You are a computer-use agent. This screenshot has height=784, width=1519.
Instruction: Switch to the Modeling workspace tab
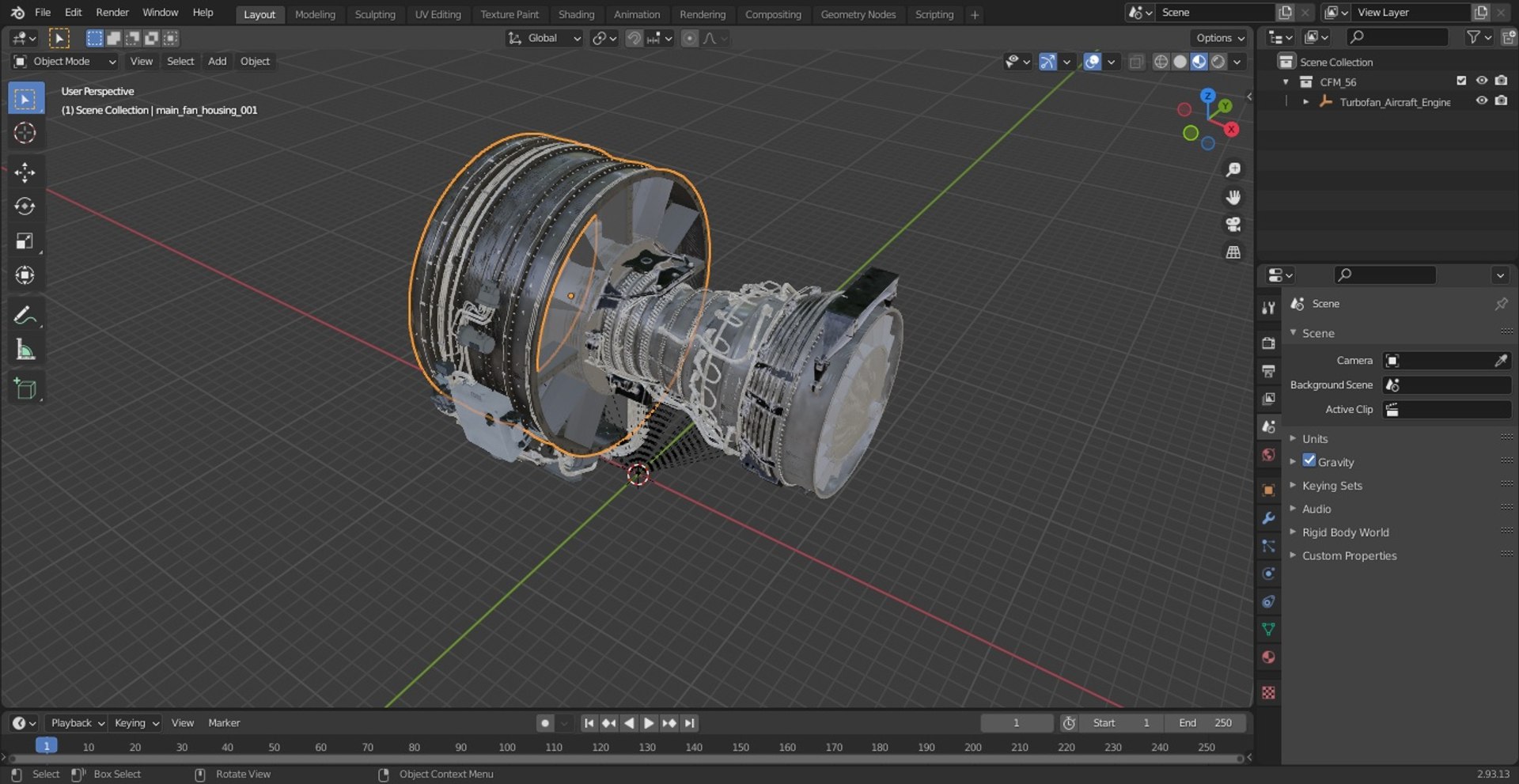[x=315, y=14]
